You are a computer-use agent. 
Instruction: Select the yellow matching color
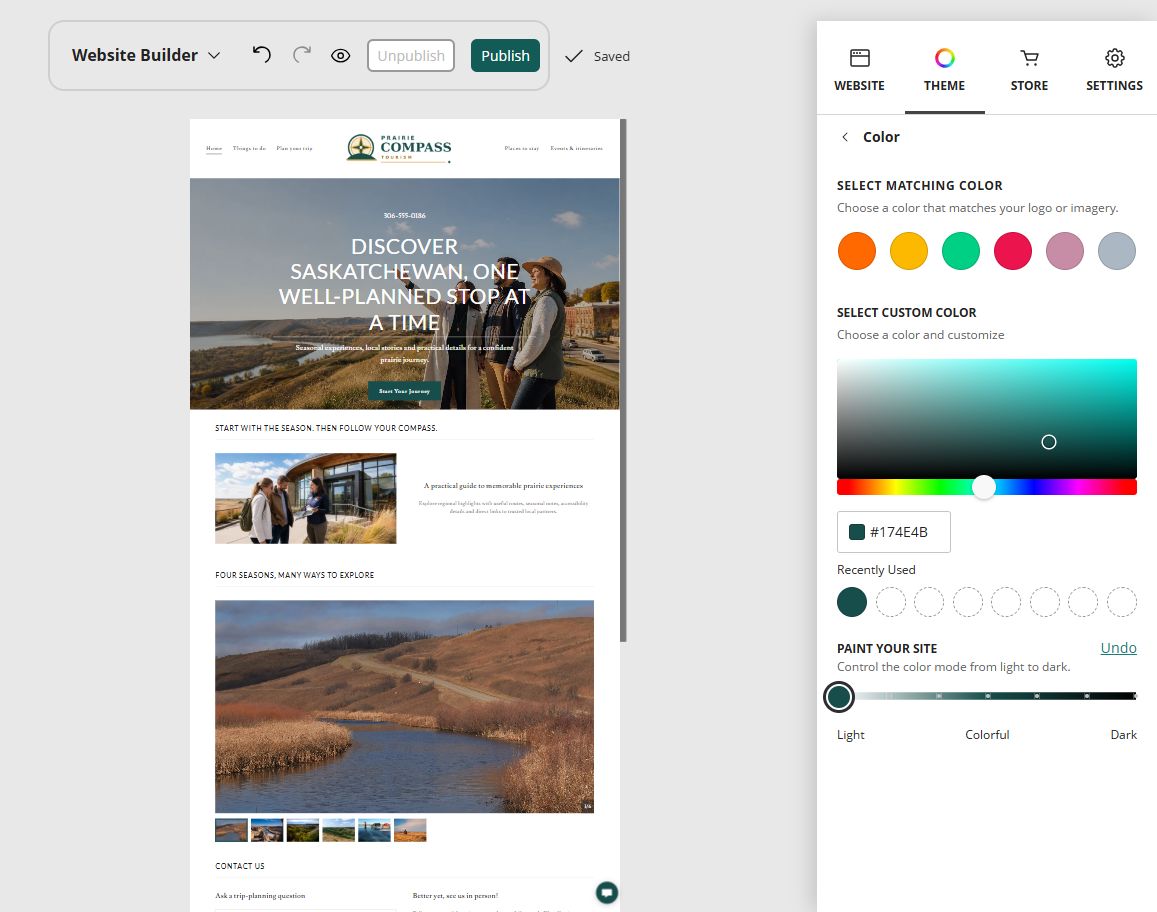909,251
